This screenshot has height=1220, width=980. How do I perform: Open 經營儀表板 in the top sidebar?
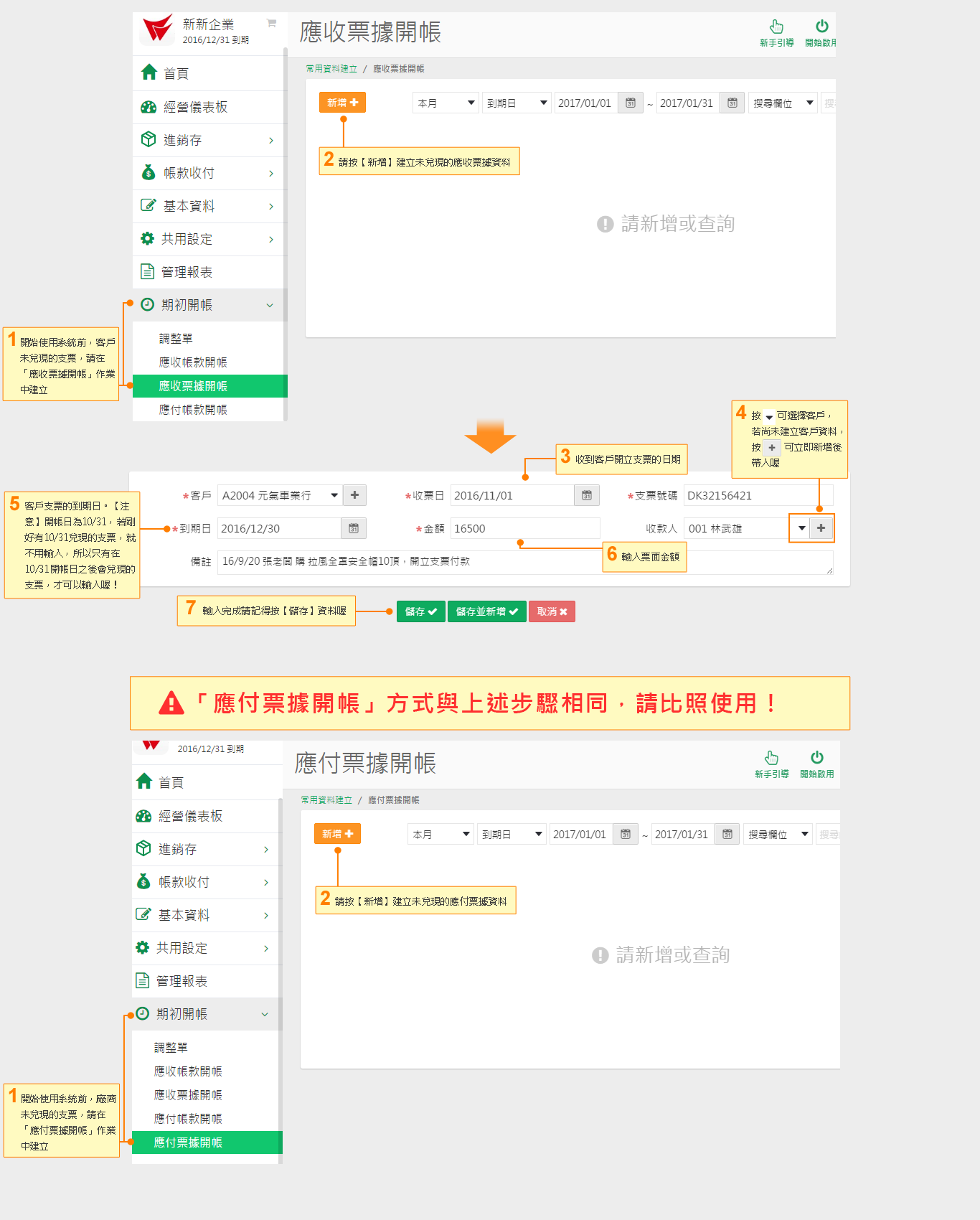coord(195,107)
